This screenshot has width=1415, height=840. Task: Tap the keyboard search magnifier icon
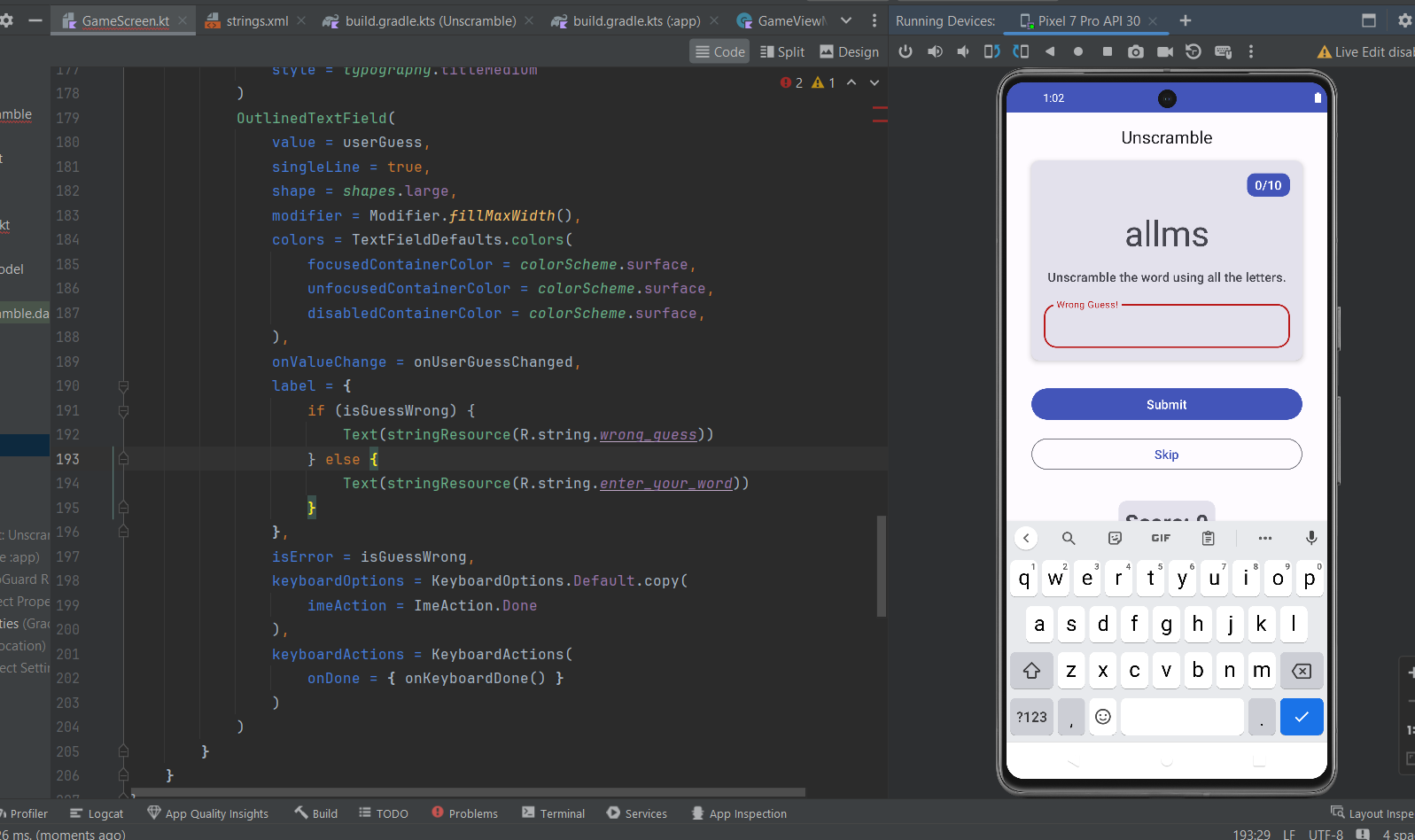pos(1069,538)
